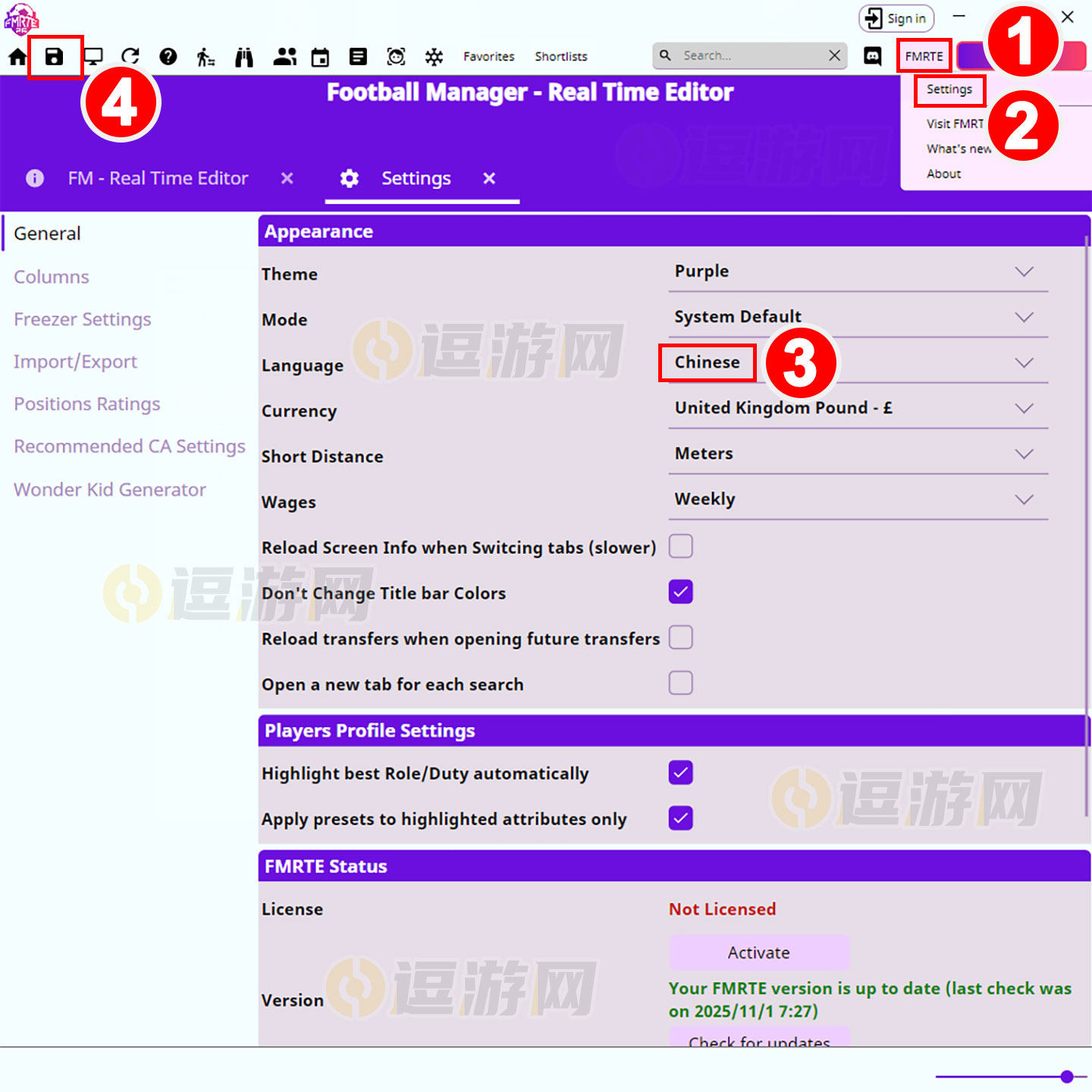This screenshot has width=1092, height=1092.
Task: Click the Reload circular arrow icon
Action: (x=130, y=57)
